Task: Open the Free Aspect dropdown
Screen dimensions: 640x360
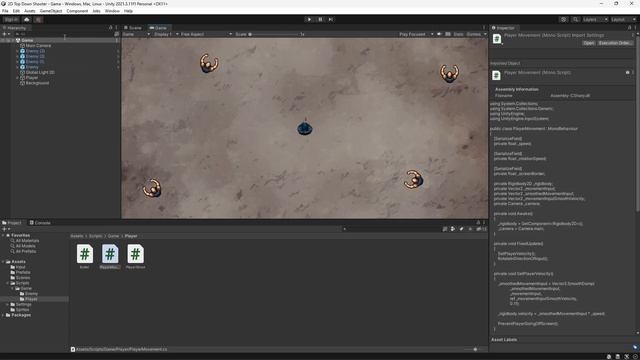Action: click(x=206, y=34)
